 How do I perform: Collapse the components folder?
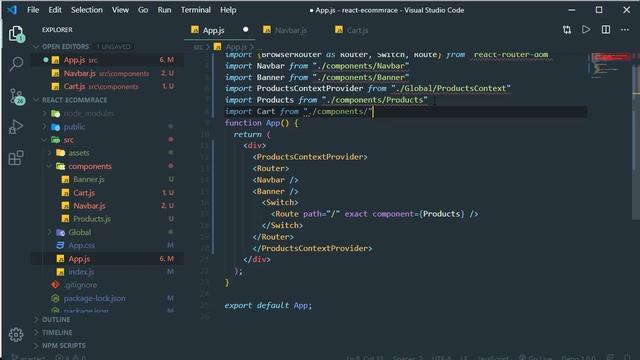[90, 167]
